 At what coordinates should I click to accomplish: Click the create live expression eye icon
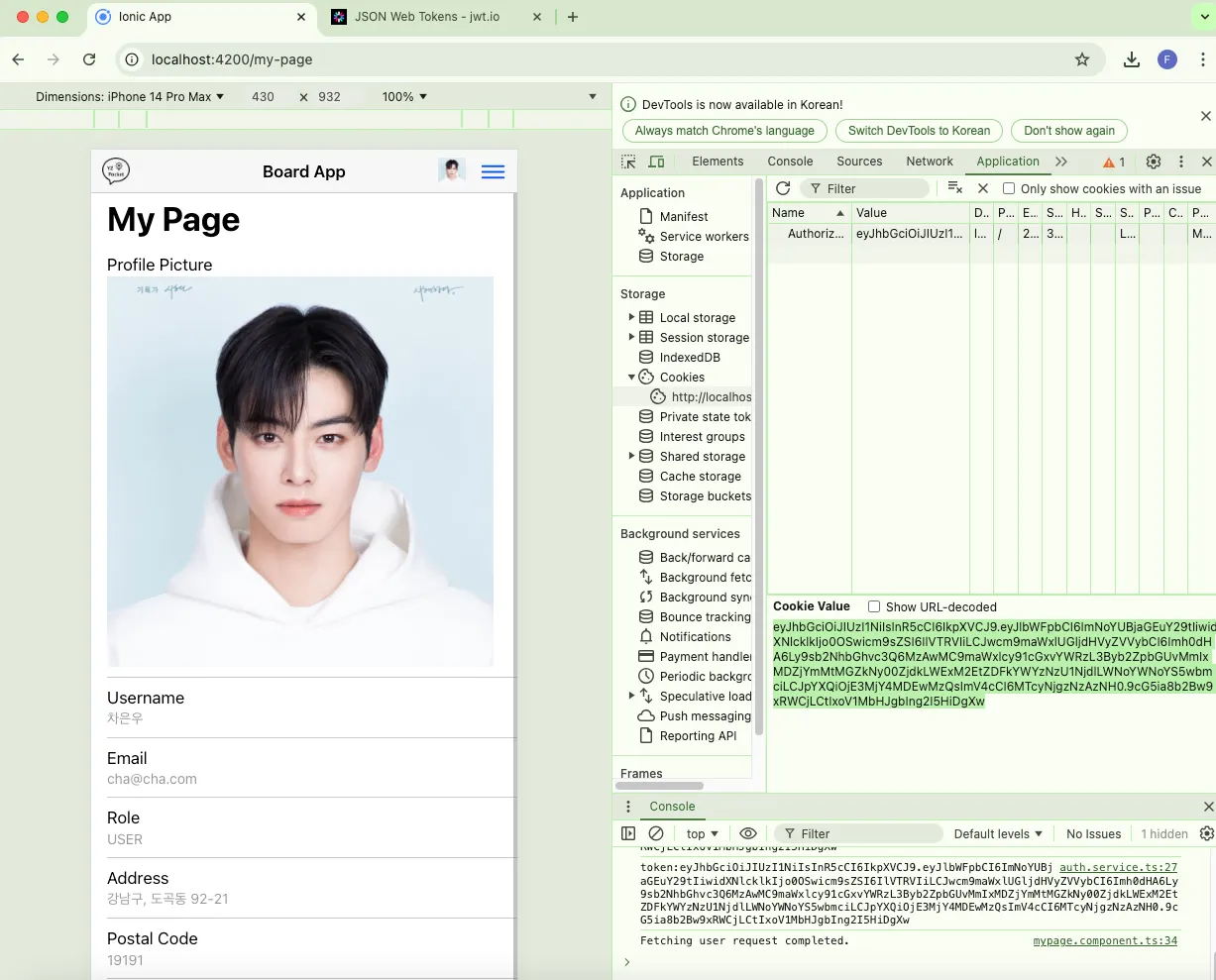(x=748, y=833)
